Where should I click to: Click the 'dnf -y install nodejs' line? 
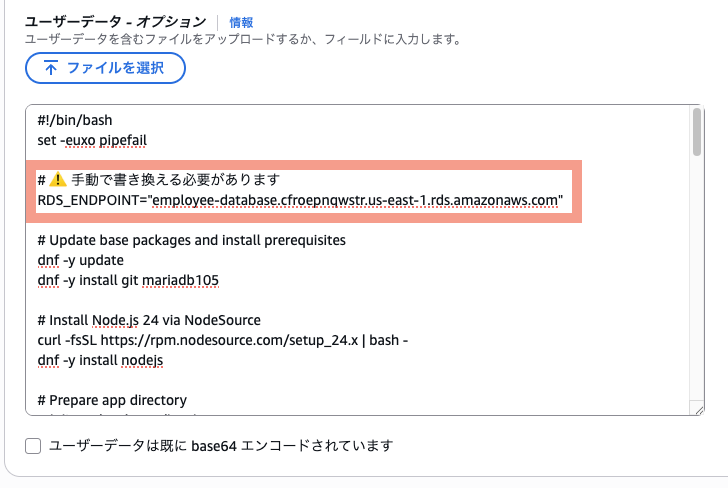tap(100, 360)
